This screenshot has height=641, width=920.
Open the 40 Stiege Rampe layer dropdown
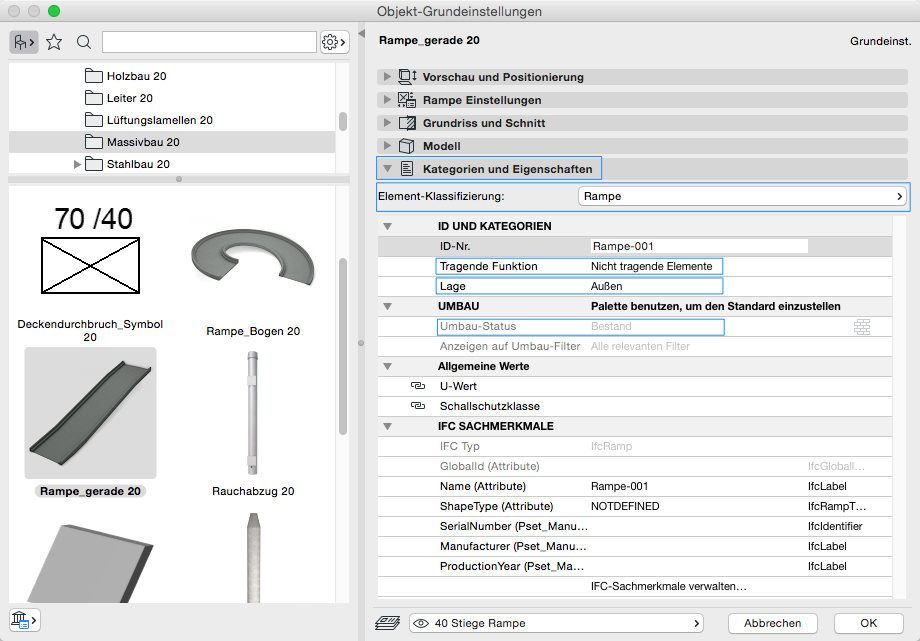(x=555, y=623)
